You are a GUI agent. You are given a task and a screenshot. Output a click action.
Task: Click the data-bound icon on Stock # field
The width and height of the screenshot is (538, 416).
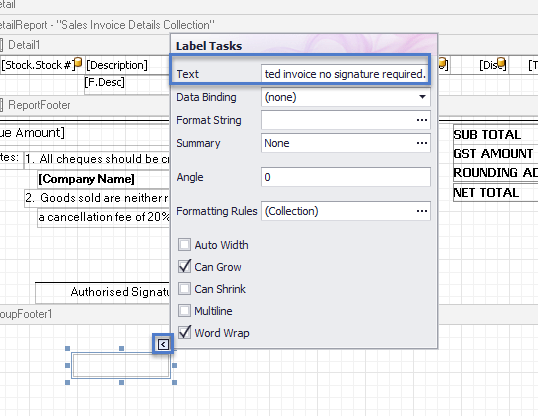pos(78,62)
